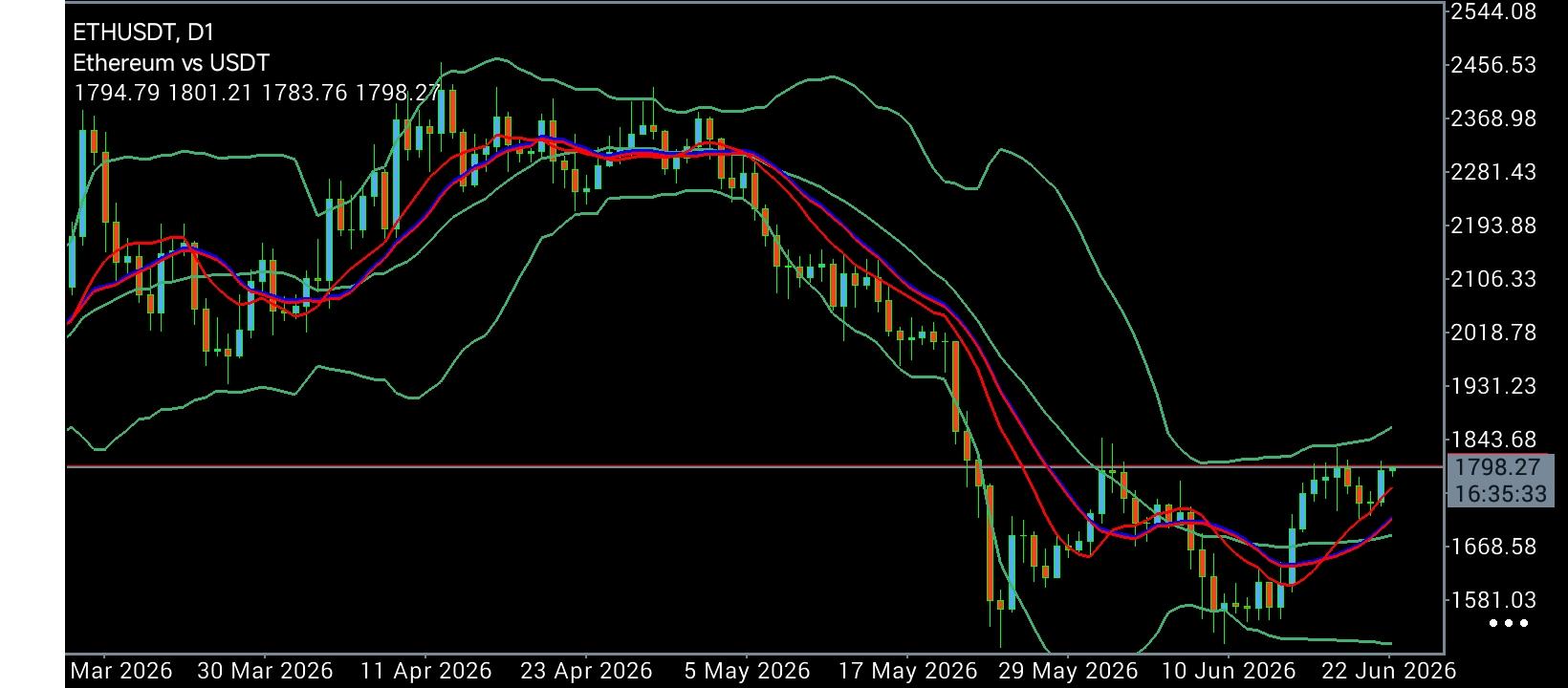The width and height of the screenshot is (1568, 688).
Task: Click the 10 Jun 2026 date label
Action: [1229, 671]
